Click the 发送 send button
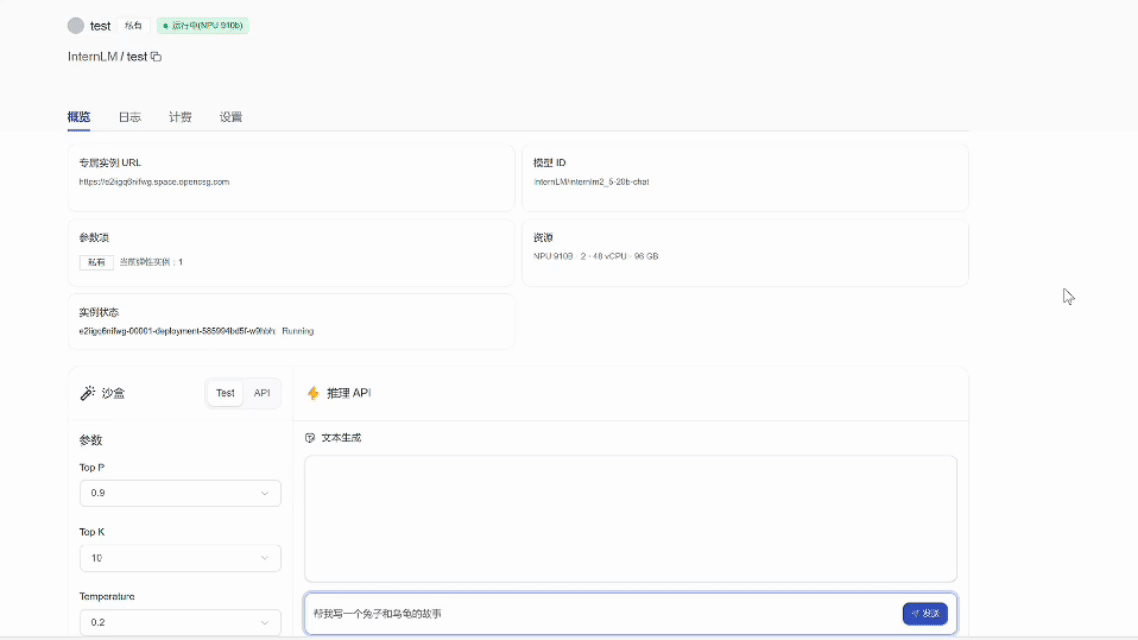Screen dimensions: 1138x640 924,614
